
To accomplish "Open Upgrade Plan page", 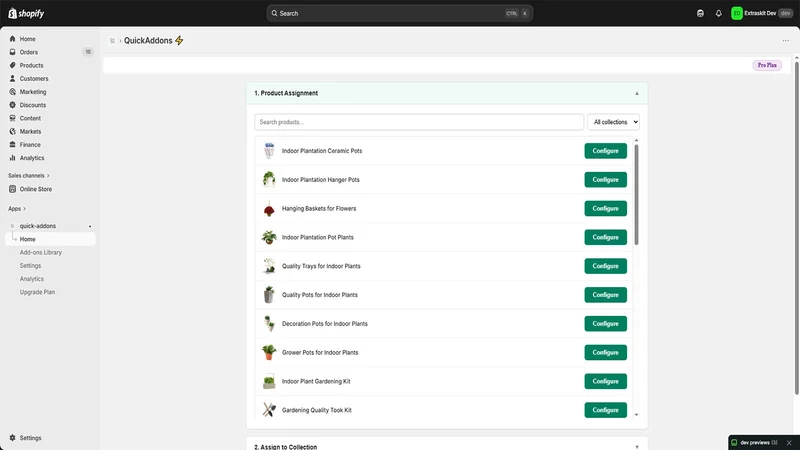I will click(x=37, y=292).
